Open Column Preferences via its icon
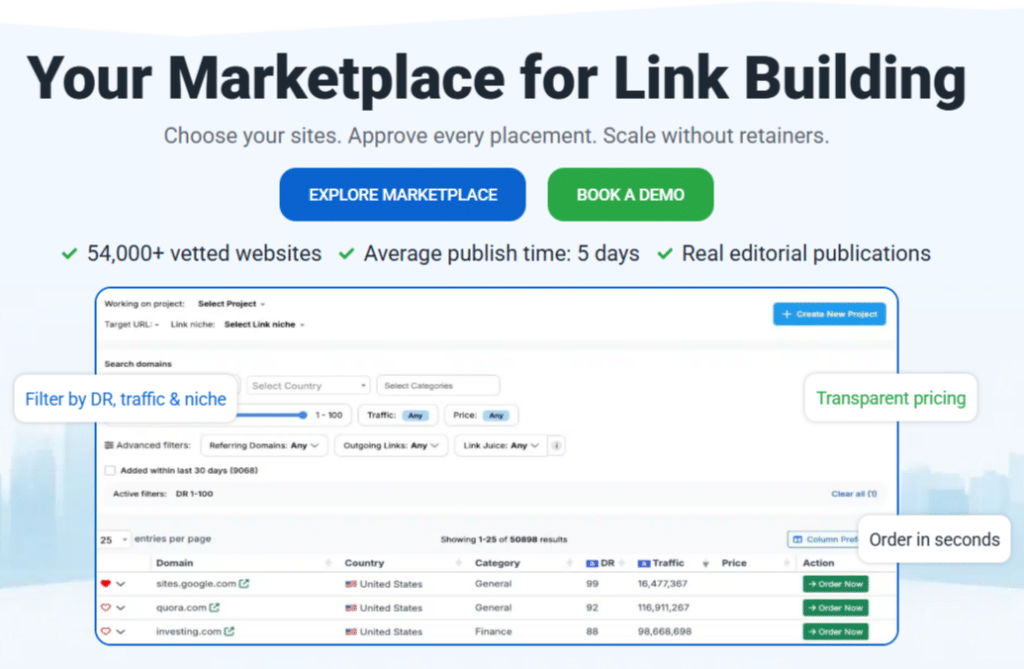 [796, 537]
